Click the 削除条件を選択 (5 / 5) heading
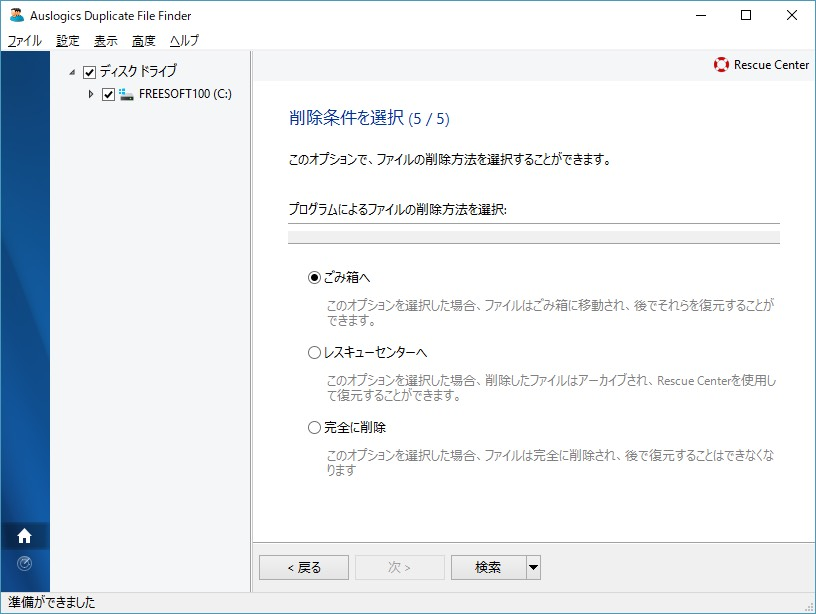This screenshot has width=816, height=614. point(369,118)
